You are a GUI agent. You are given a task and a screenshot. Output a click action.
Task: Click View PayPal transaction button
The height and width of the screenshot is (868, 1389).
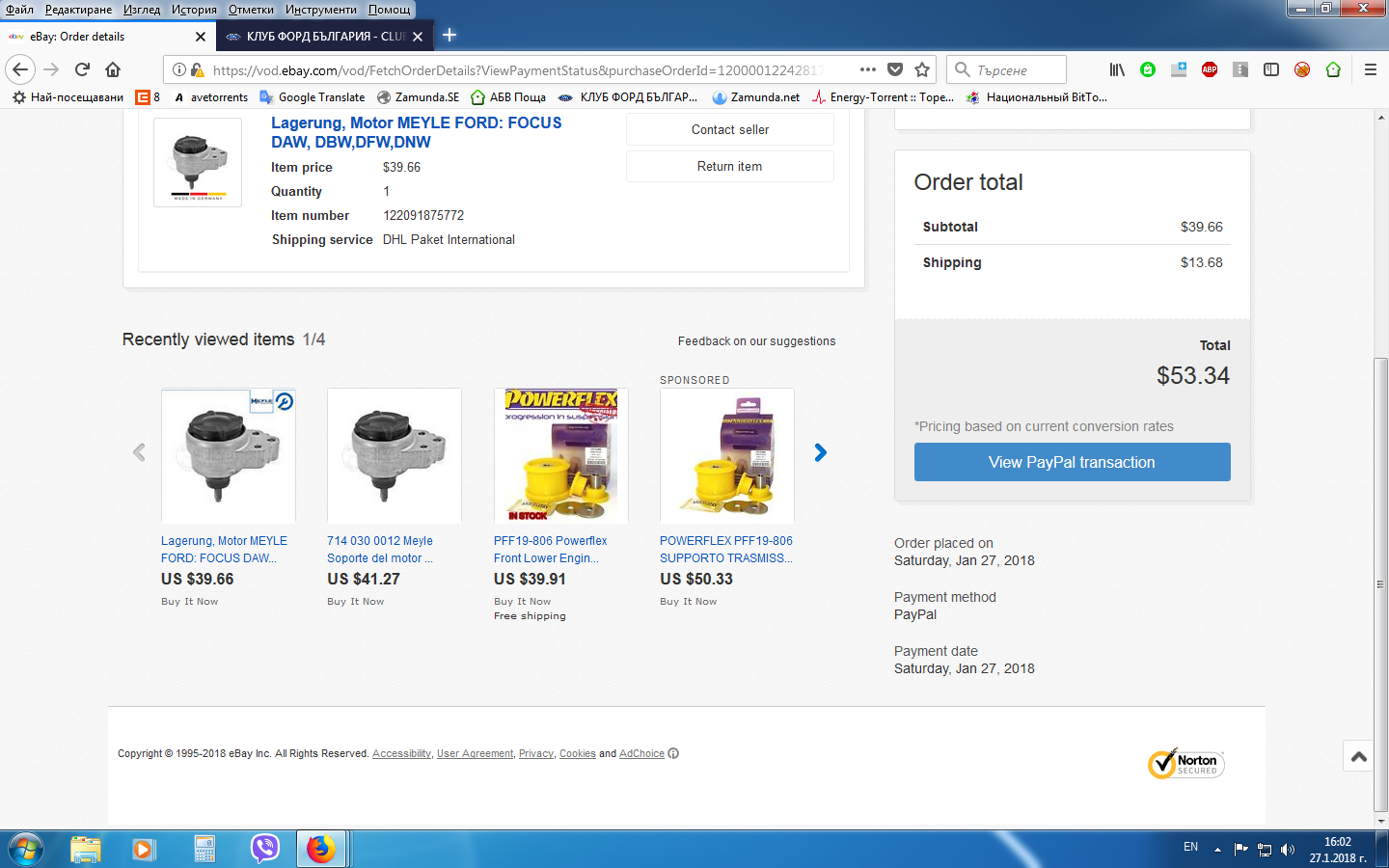[1072, 462]
